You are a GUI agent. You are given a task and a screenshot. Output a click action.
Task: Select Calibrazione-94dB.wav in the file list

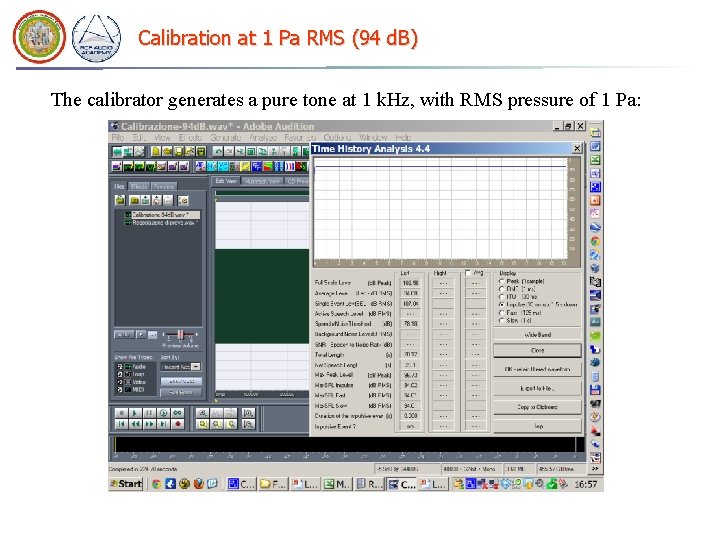(x=162, y=214)
